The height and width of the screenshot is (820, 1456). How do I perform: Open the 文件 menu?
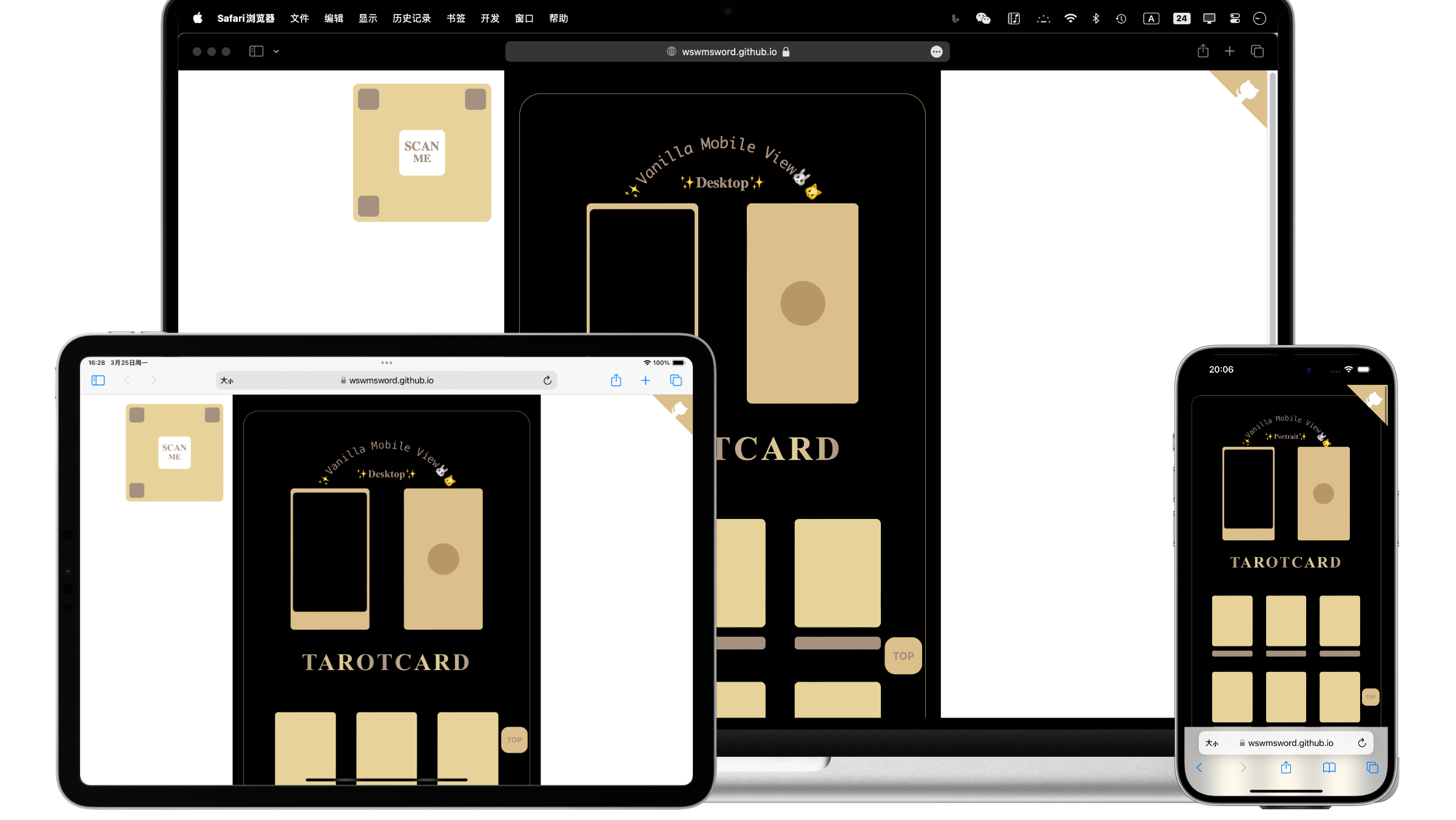[300, 18]
